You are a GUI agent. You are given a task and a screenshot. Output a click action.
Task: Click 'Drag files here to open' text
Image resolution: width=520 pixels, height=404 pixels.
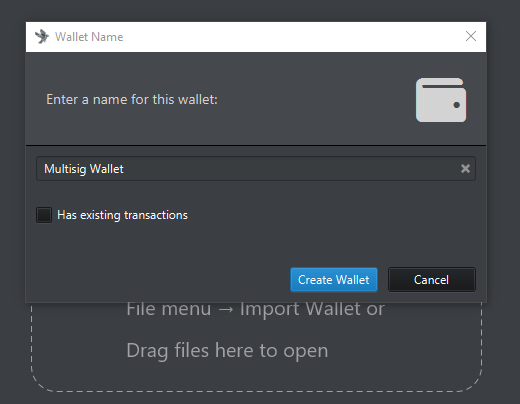click(227, 351)
